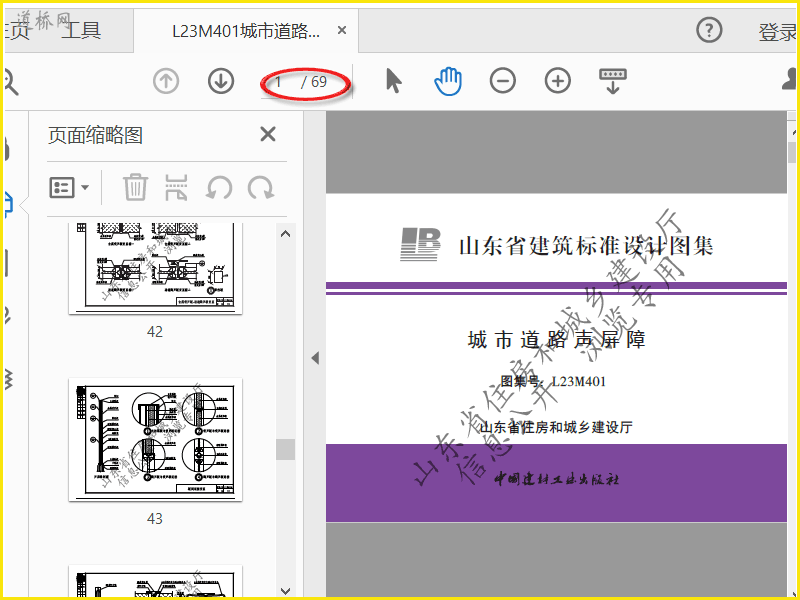Click the 登录 sign-in link
Viewport: 800px width, 600px height.
777,33
